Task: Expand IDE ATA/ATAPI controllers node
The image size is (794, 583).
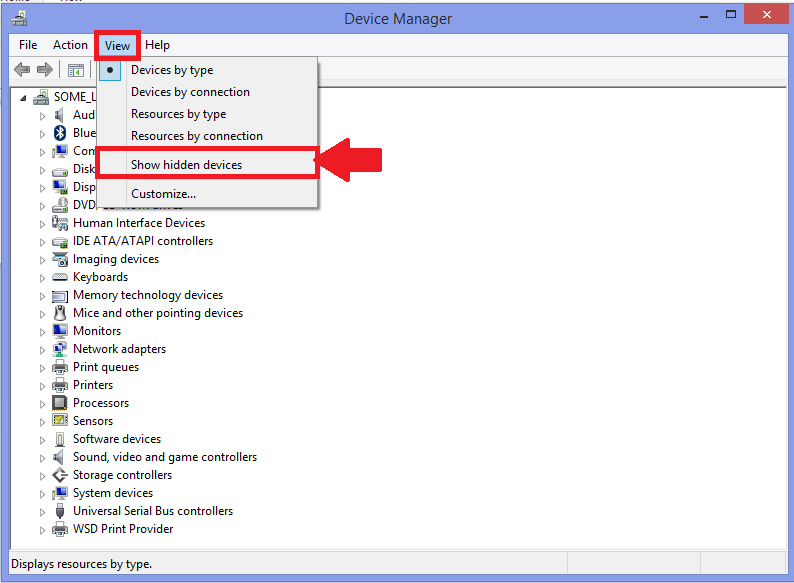Action: 43,242
